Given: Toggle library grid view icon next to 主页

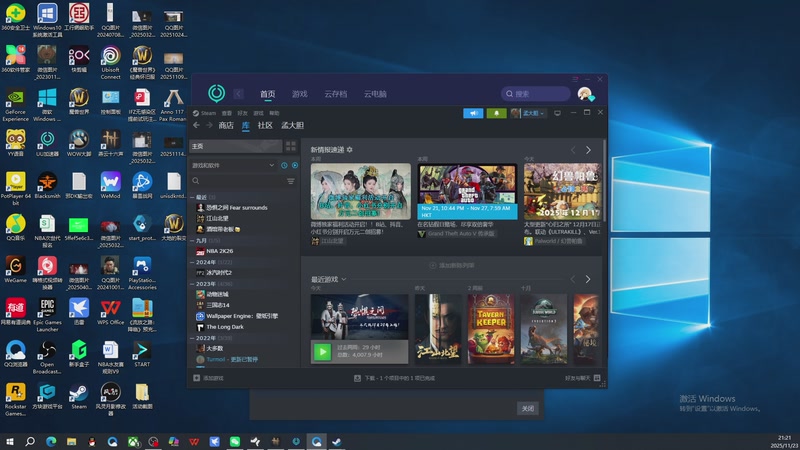Looking at the screenshot, I should point(291,146).
